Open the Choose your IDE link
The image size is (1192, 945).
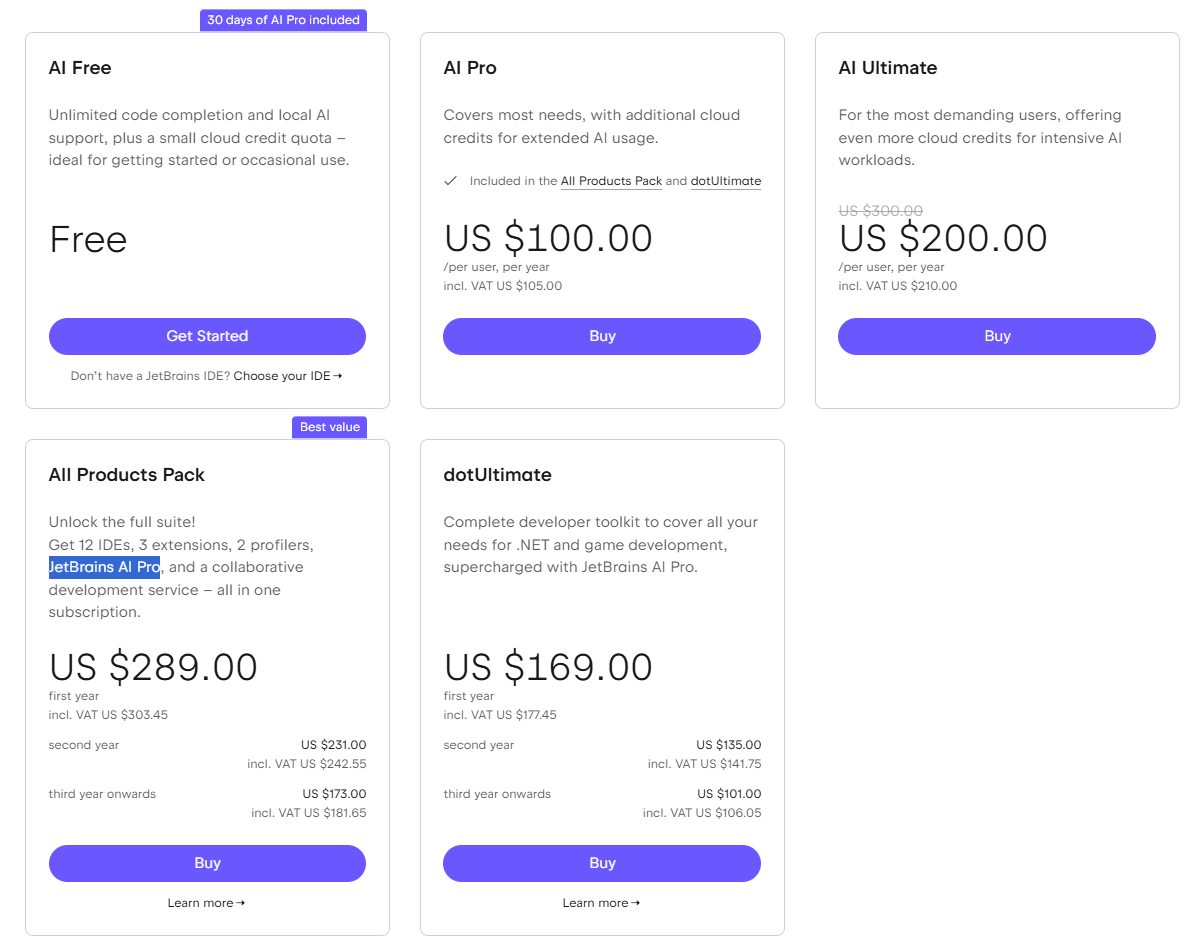288,376
